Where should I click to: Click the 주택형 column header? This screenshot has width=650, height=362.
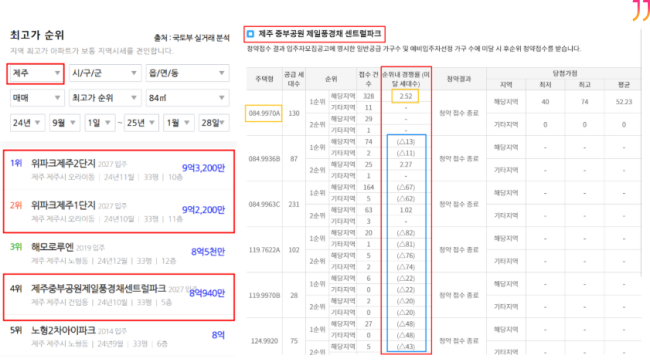click(264, 79)
